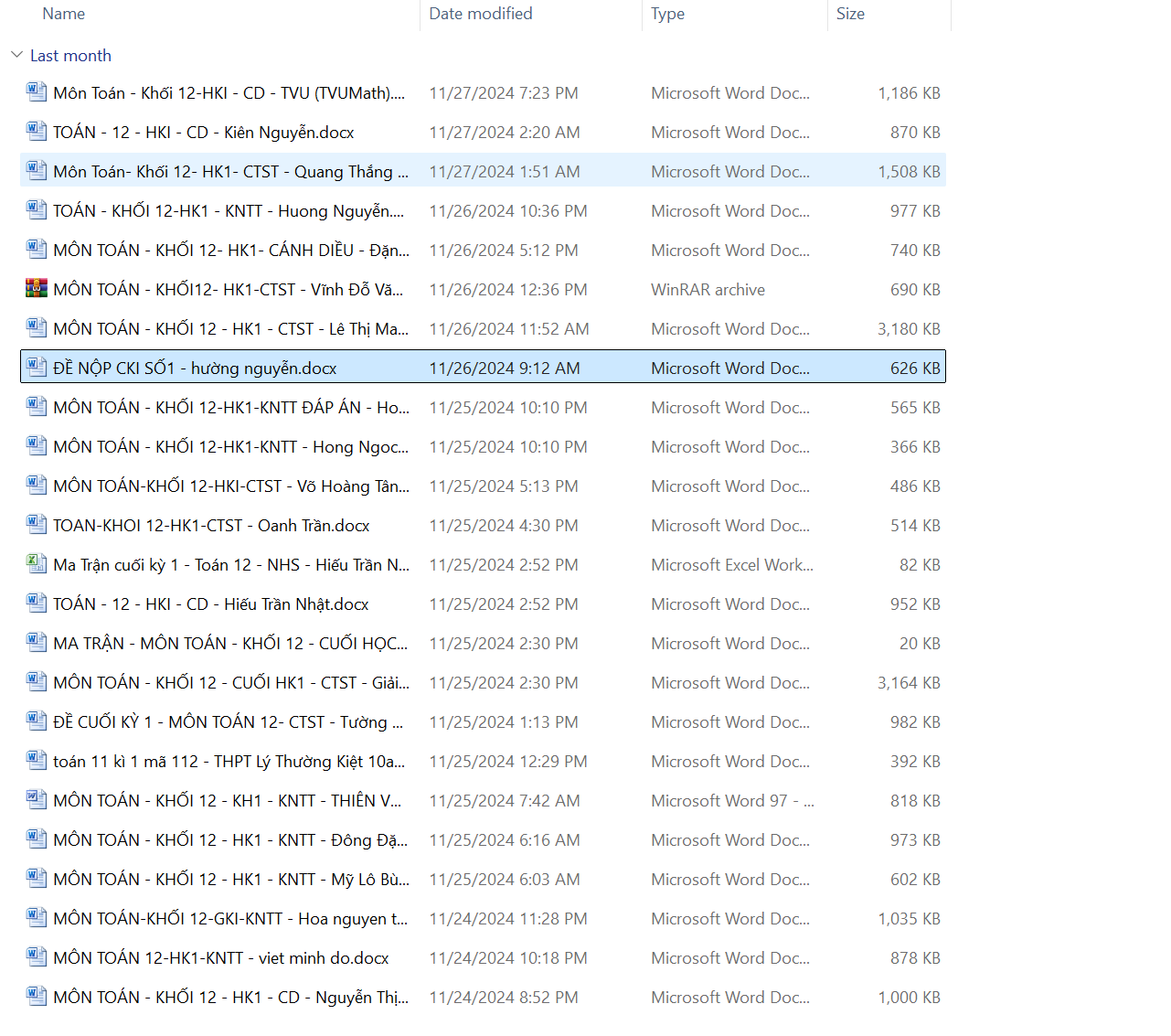Image resolution: width=1171 pixels, height=1036 pixels.
Task: Select archive name MÔN TOÁN KHỐI12 Vĩnh Đỗ
Action: coord(228,290)
